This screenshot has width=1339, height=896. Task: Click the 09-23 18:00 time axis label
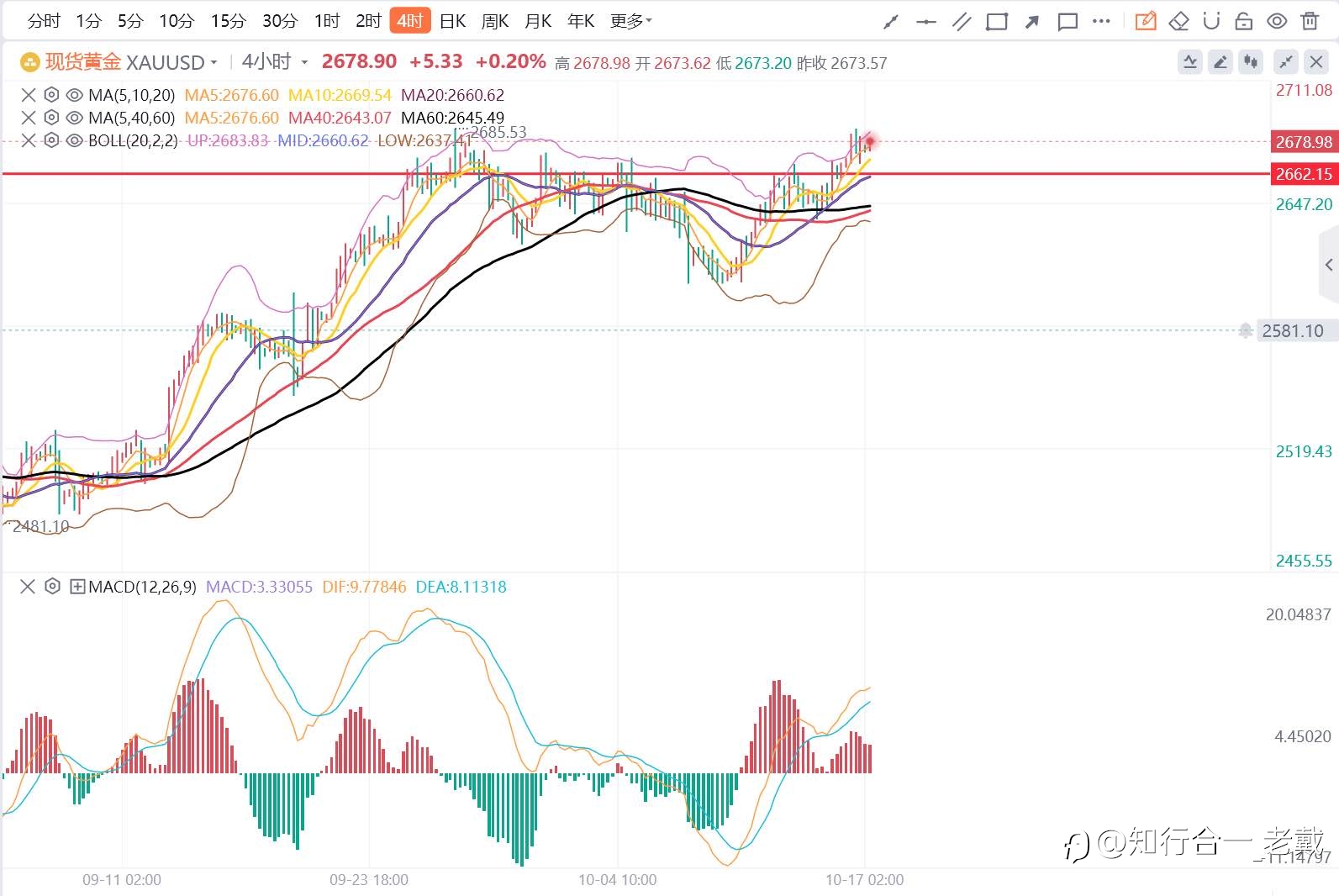point(369,880)
